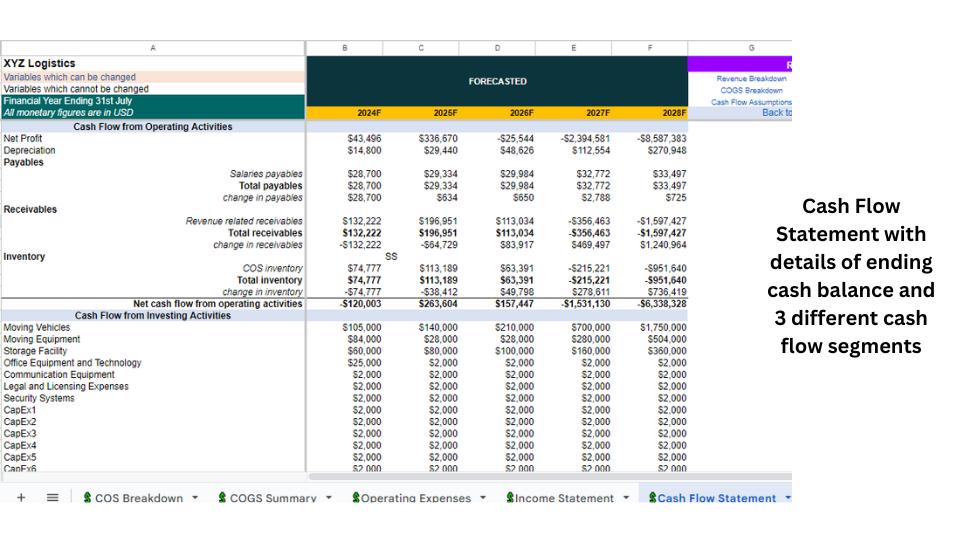This screenshot has height=540, width=960.
Task: Click the dollar icon on COGS Summary tab
Action: (222, 497)
